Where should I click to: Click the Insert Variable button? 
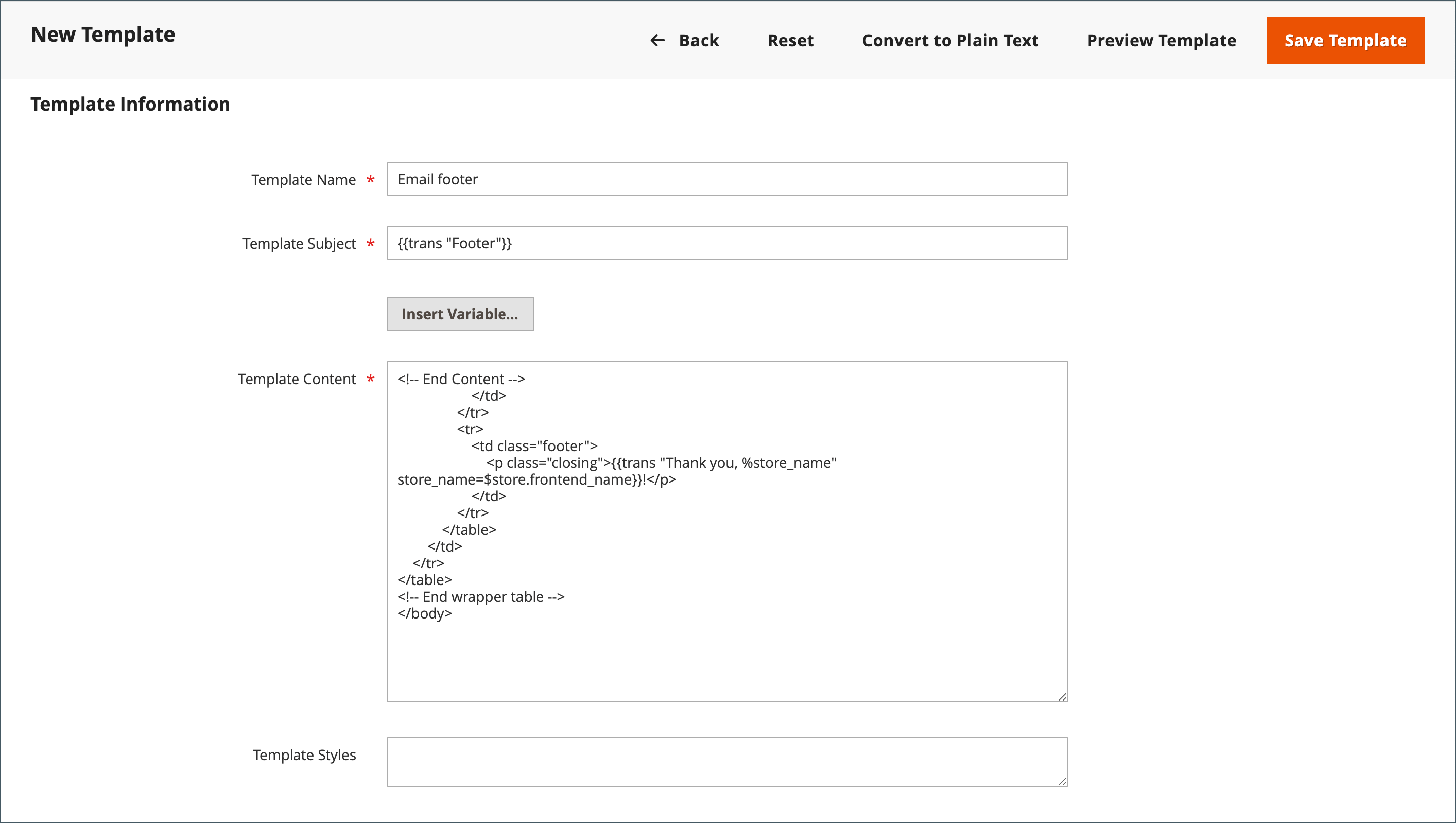point(460,314)
